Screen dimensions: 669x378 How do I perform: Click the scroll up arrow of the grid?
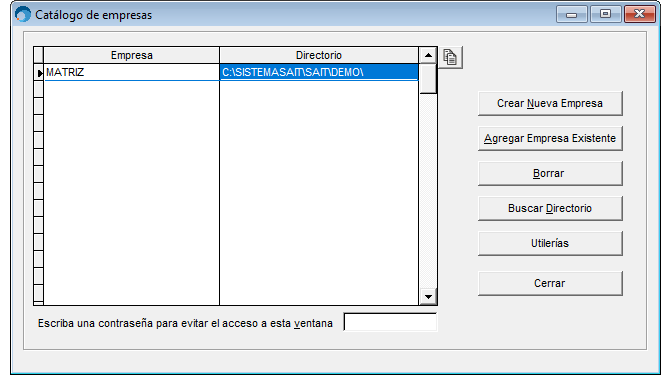(428, 55)
